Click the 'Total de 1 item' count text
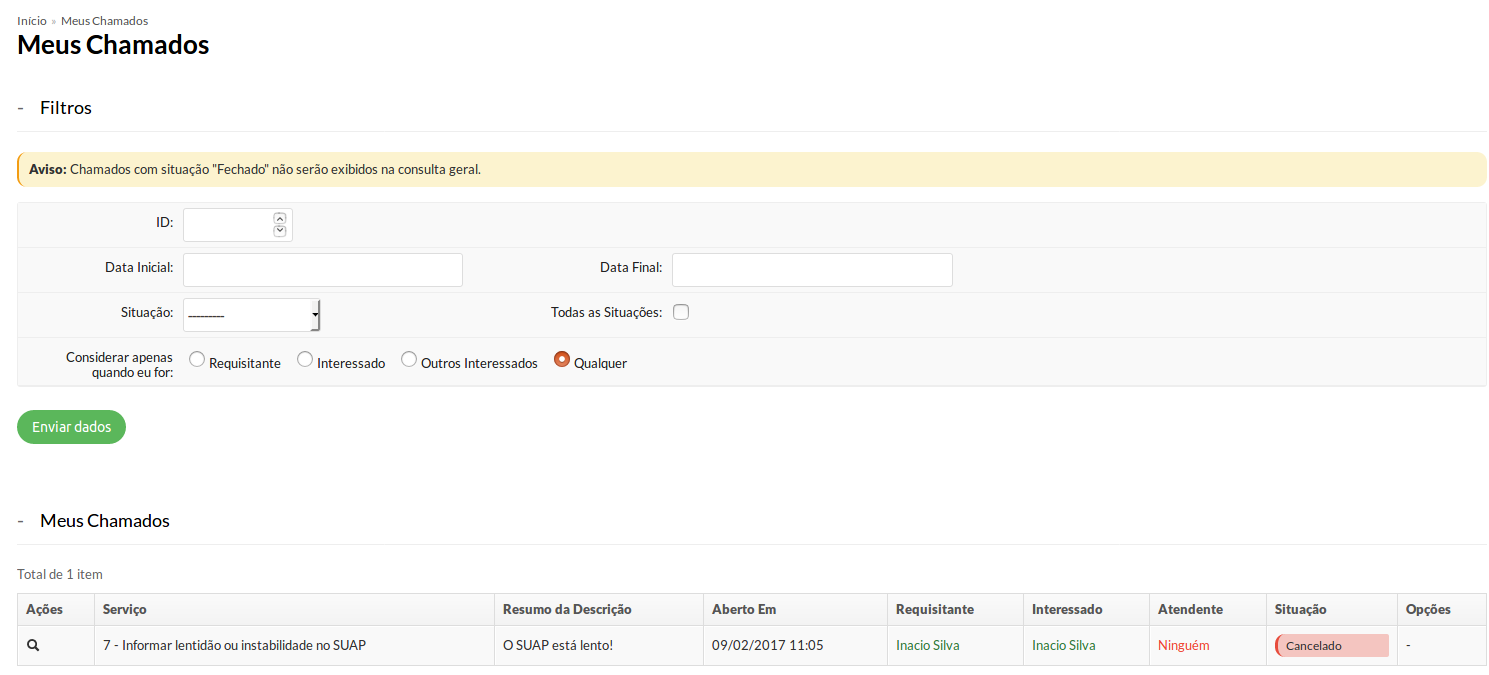This screenshot has height=675, width=1489. coord(60,575)
